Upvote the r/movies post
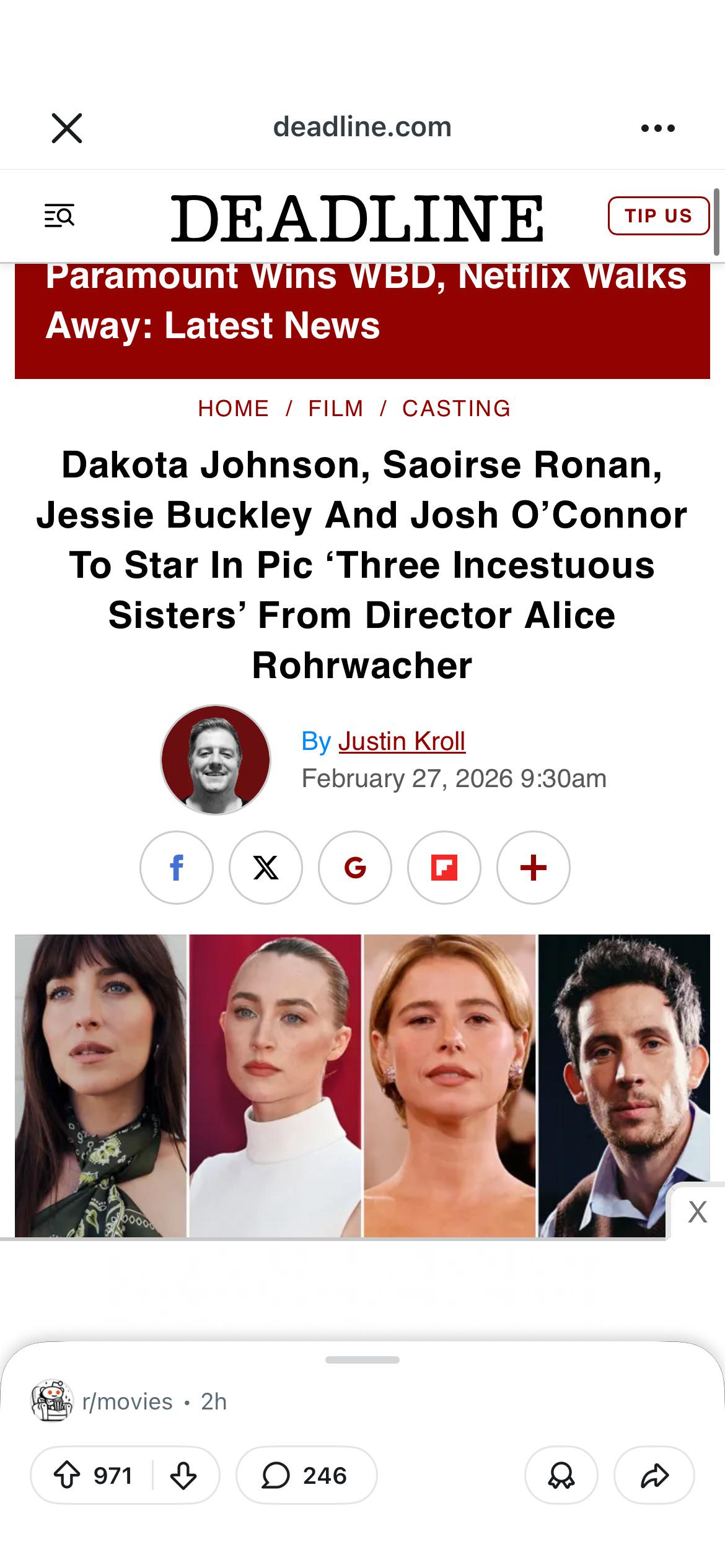 pos(67,1476)
